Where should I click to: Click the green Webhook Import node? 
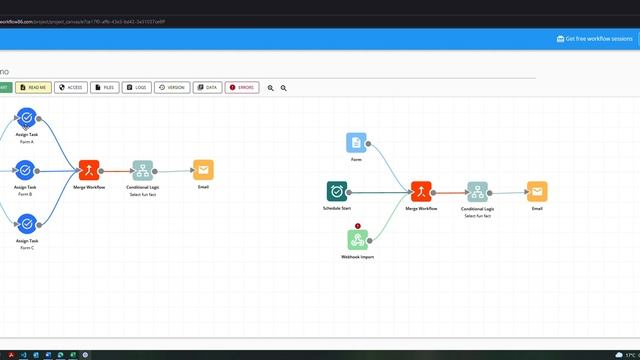(x=358, y=240)
